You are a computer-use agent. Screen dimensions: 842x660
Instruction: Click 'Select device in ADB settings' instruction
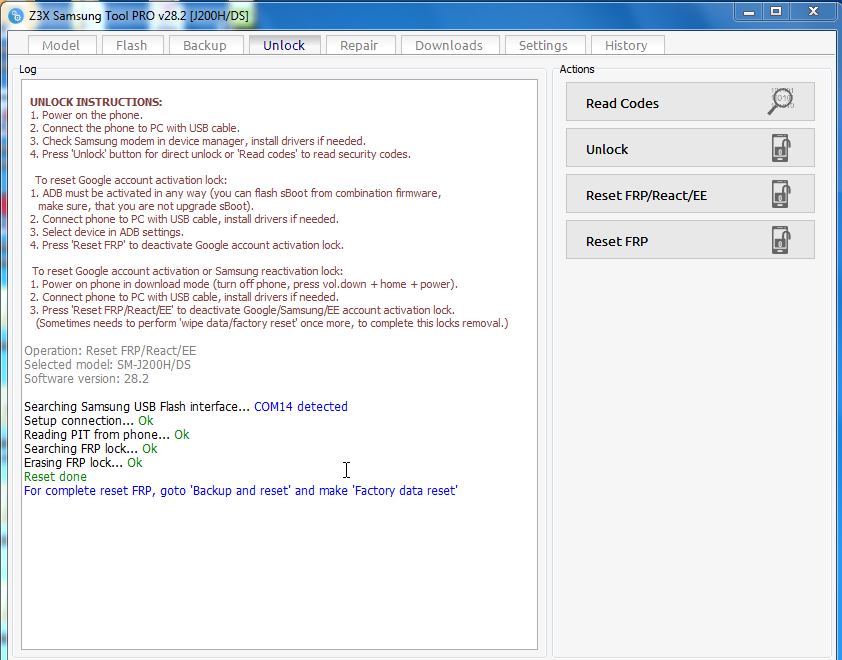[107, 232]
